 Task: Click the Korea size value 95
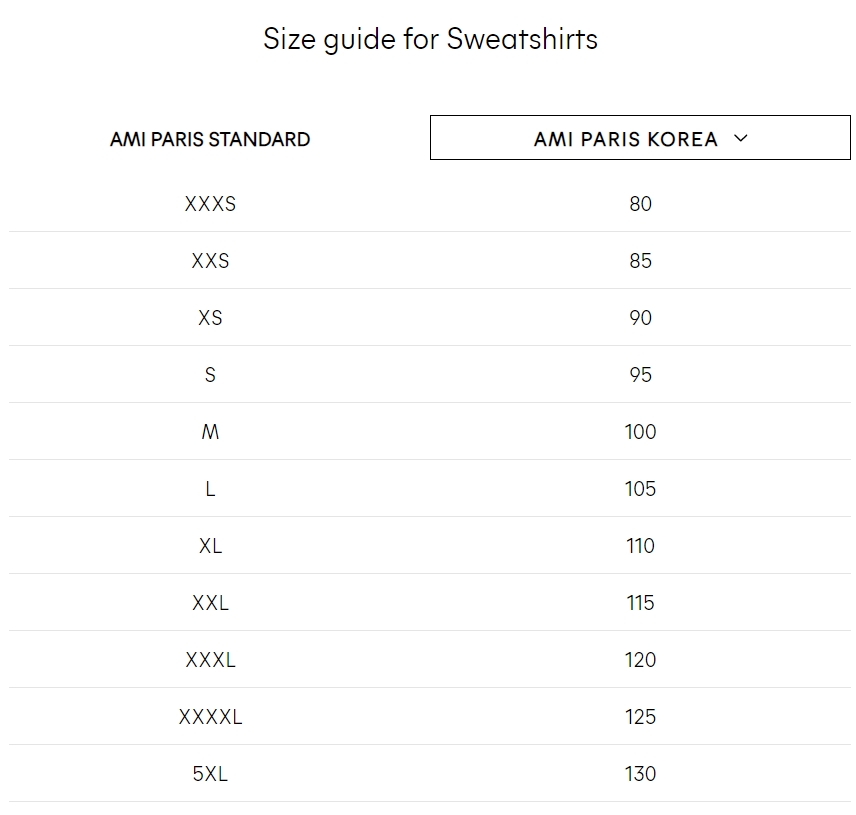pyautogui.click(x=640, y=375)
